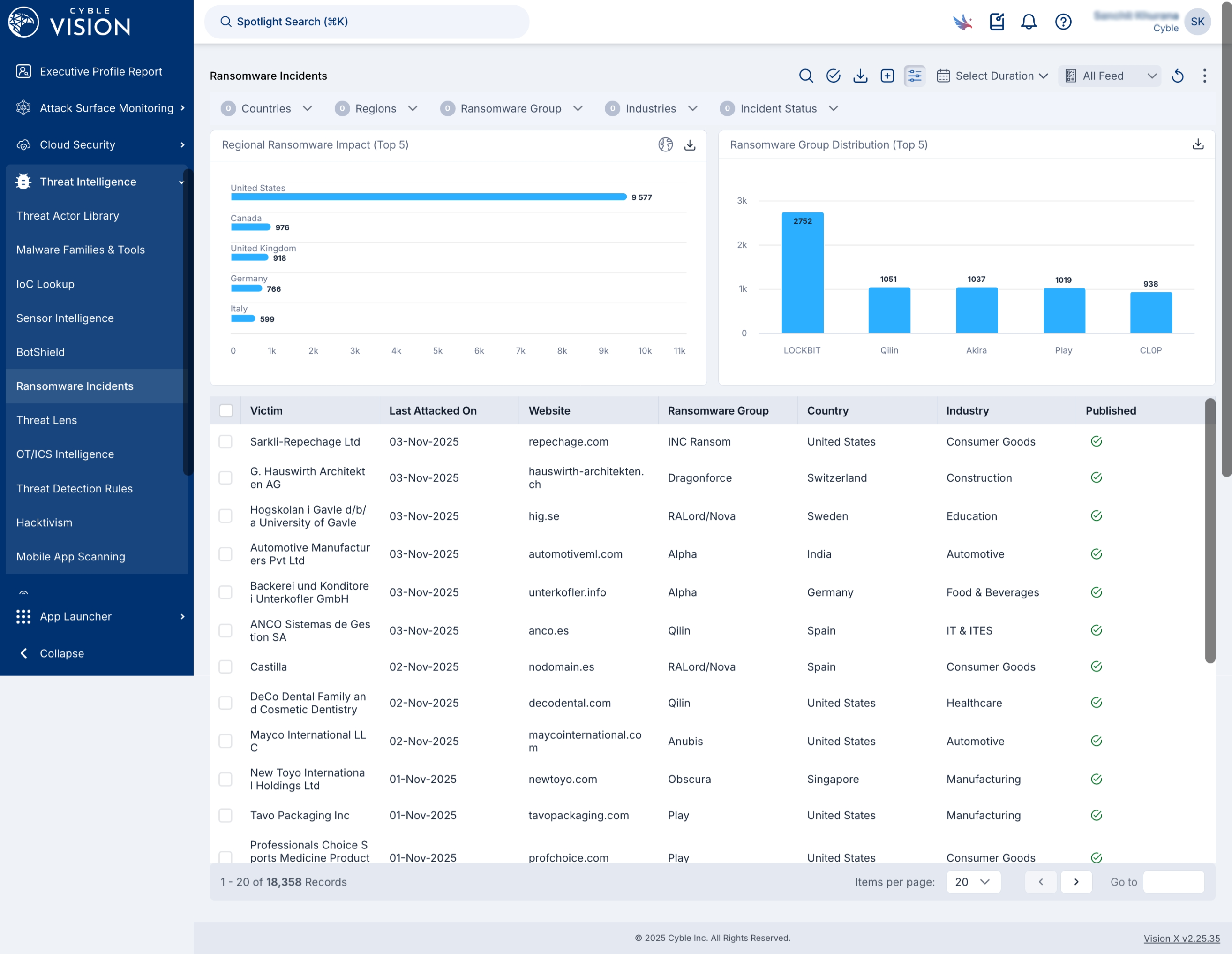Open the three-dot more options menu
The height and width of the screenshot is (954, 1232).
(x=1204, y=76)
